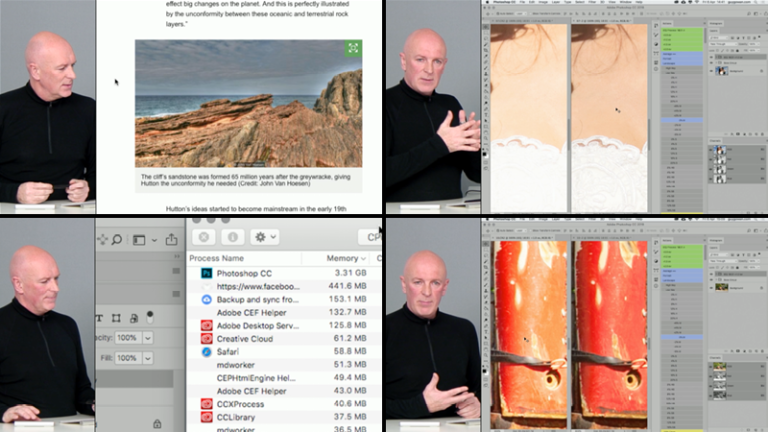Click the Backup and sync cloud icon
This screenshot has height=432, width=768.
(205, 299)
